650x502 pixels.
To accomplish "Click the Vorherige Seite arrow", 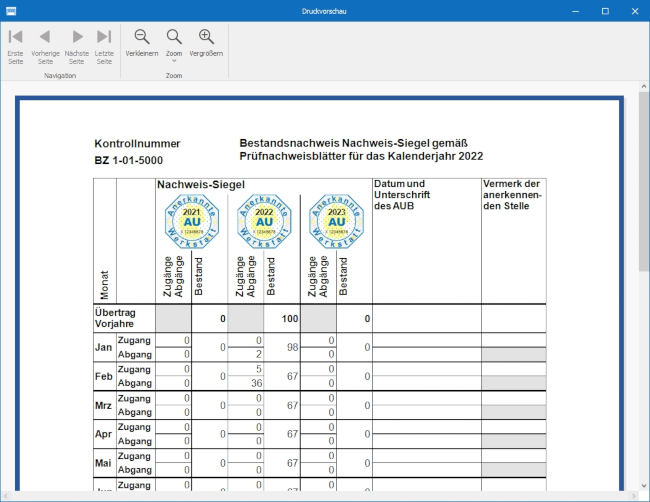I will point(45,43).
